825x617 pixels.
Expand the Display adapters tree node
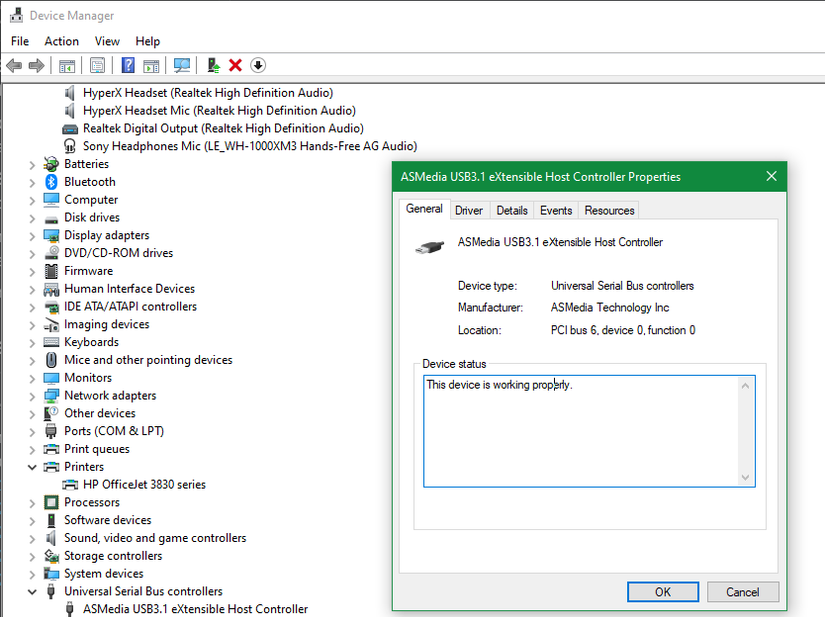click(x=31, y=235)
